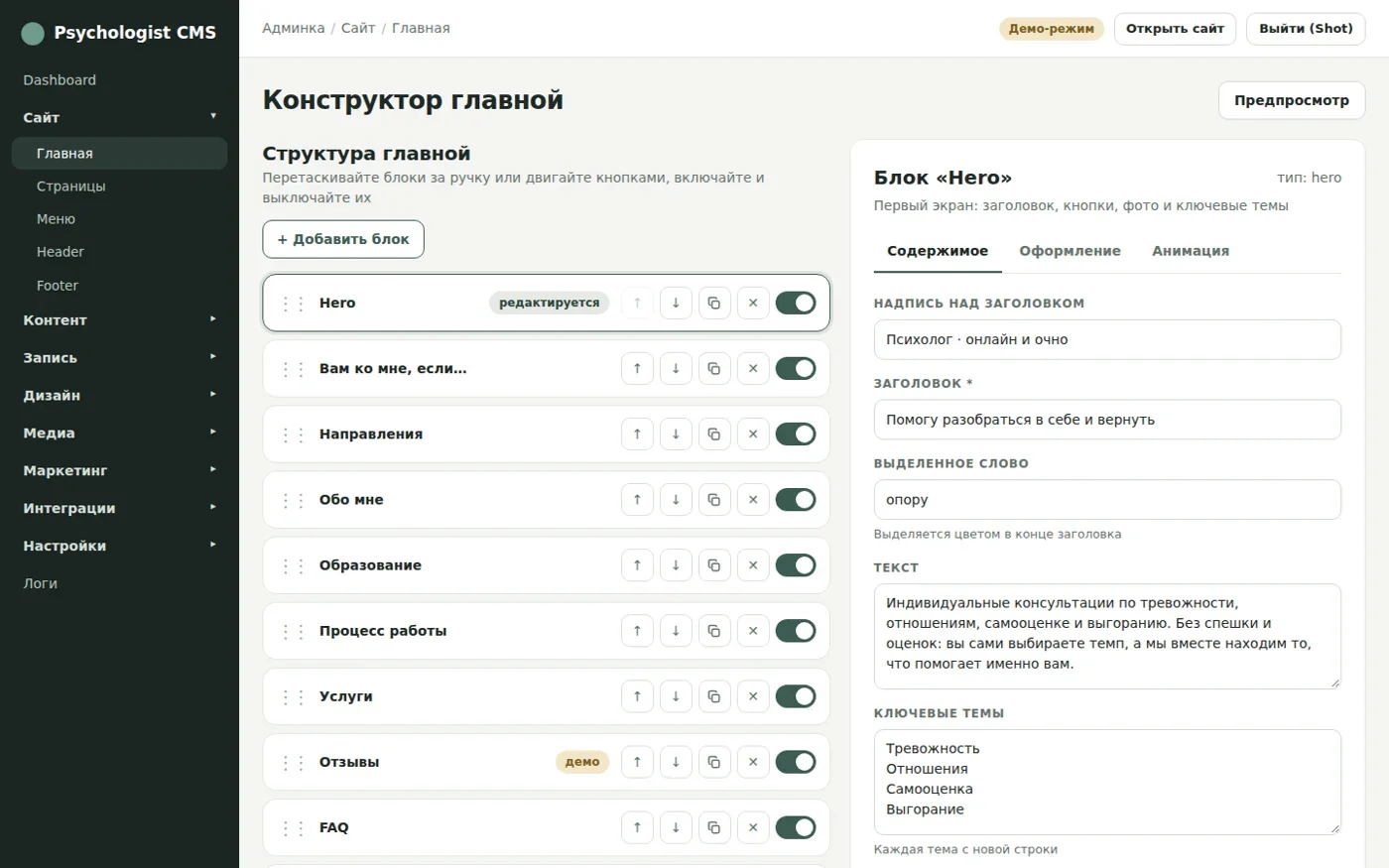Image resolution: width=1389 pixels, height=868 pixels.
Task: Duplicate the FAQ block
Action: pos(714,826)
